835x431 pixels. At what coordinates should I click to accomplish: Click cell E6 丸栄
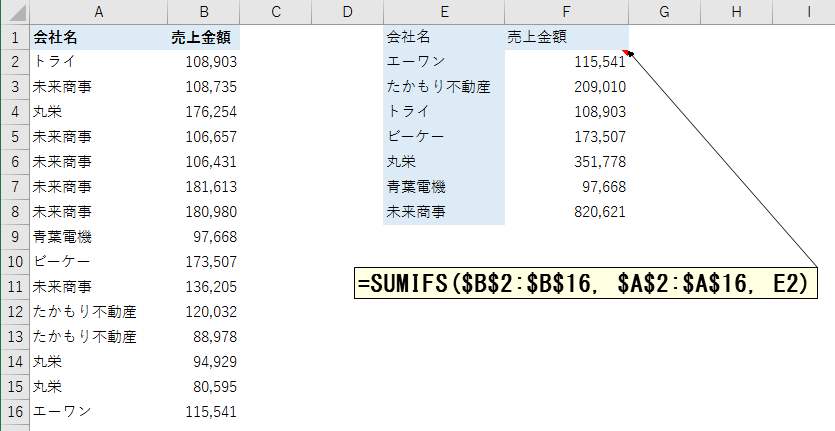pos(444,162)
